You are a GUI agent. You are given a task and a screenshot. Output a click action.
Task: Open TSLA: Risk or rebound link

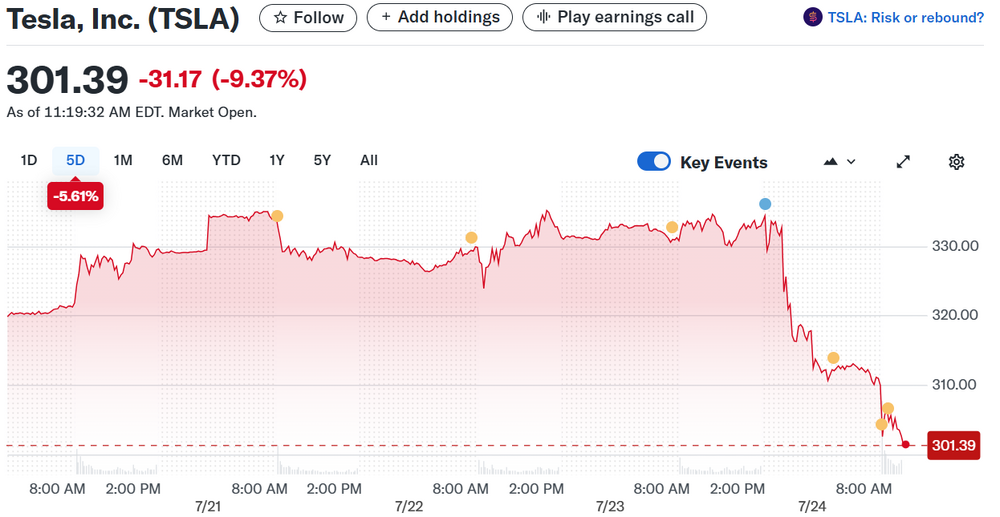[905, 17]
